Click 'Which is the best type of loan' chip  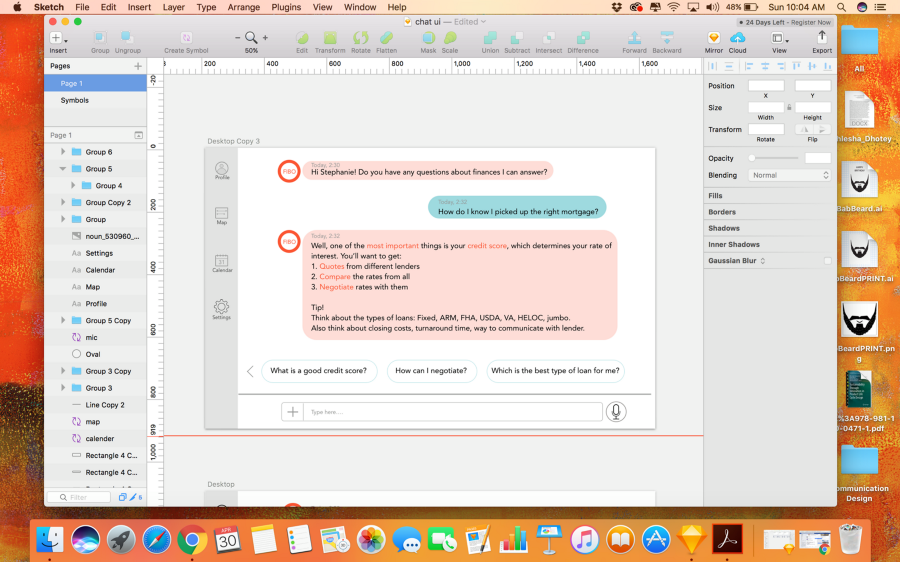pos(555,371)
